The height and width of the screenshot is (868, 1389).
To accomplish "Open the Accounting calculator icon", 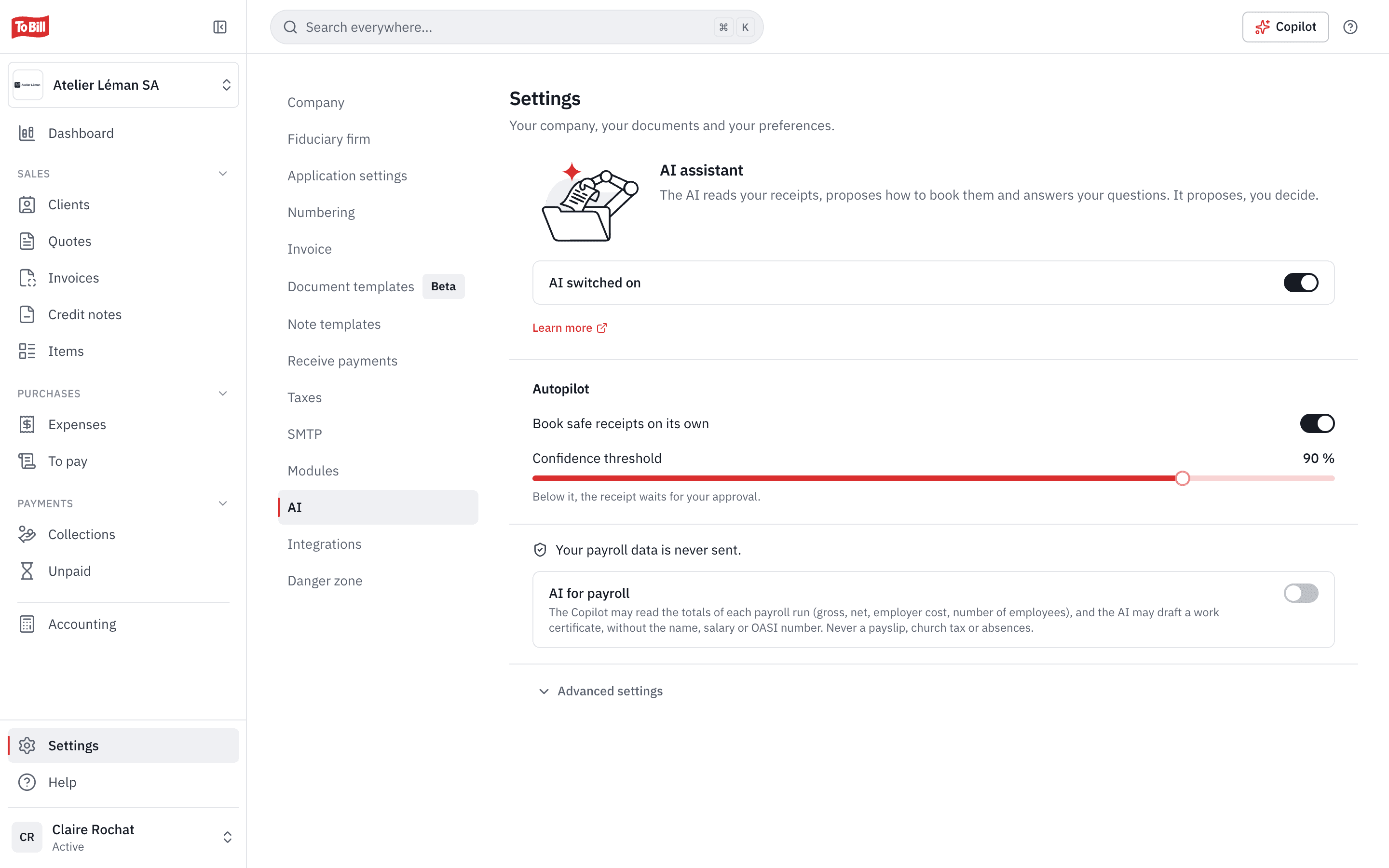I will 27,624.
